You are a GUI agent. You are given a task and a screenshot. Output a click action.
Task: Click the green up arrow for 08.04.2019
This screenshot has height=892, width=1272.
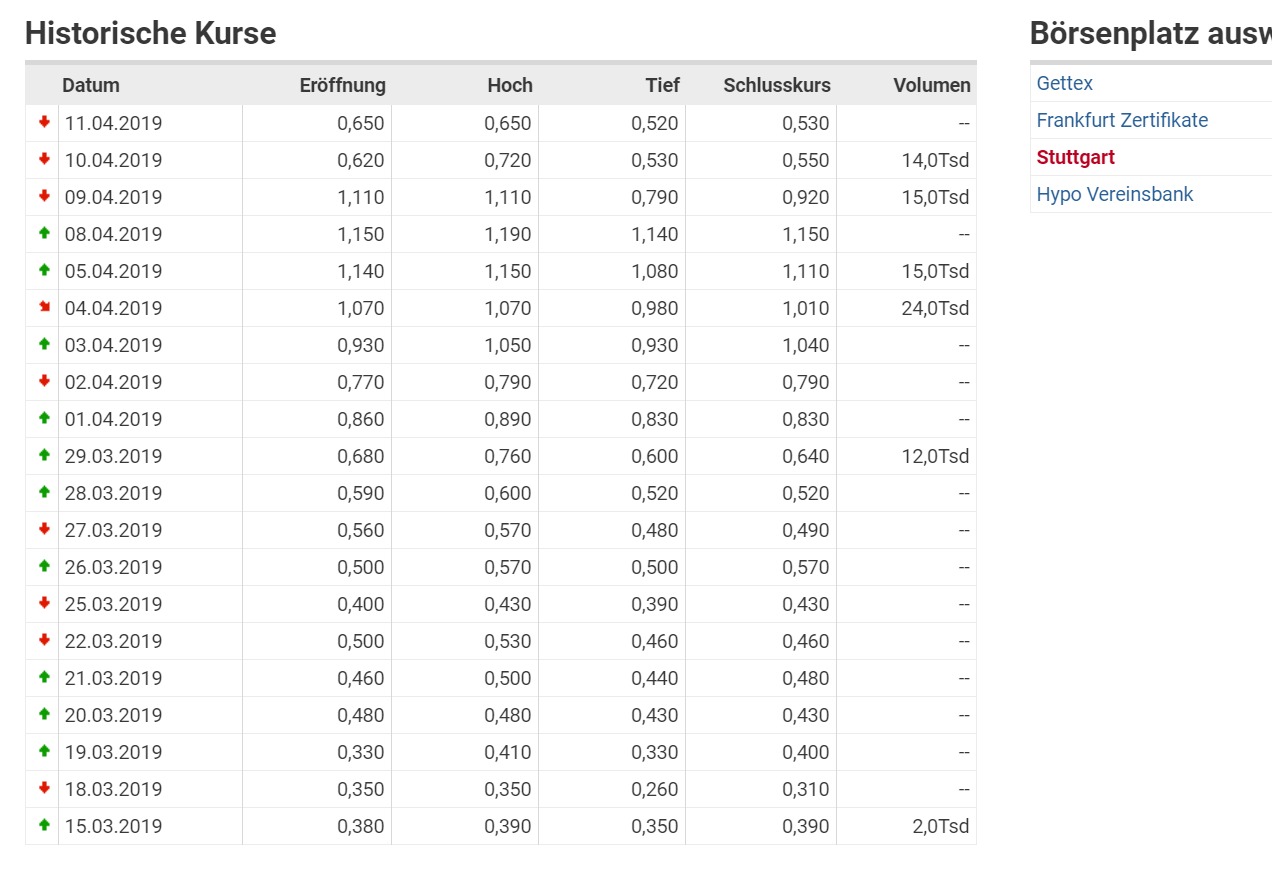pyautogui.click(x=44, y=233)
